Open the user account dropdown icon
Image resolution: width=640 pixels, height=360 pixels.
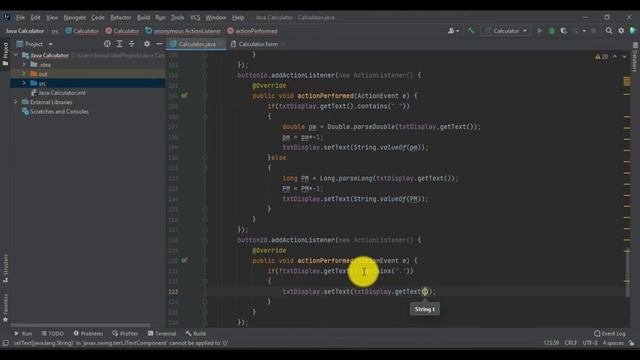click(x=453, y=31)
